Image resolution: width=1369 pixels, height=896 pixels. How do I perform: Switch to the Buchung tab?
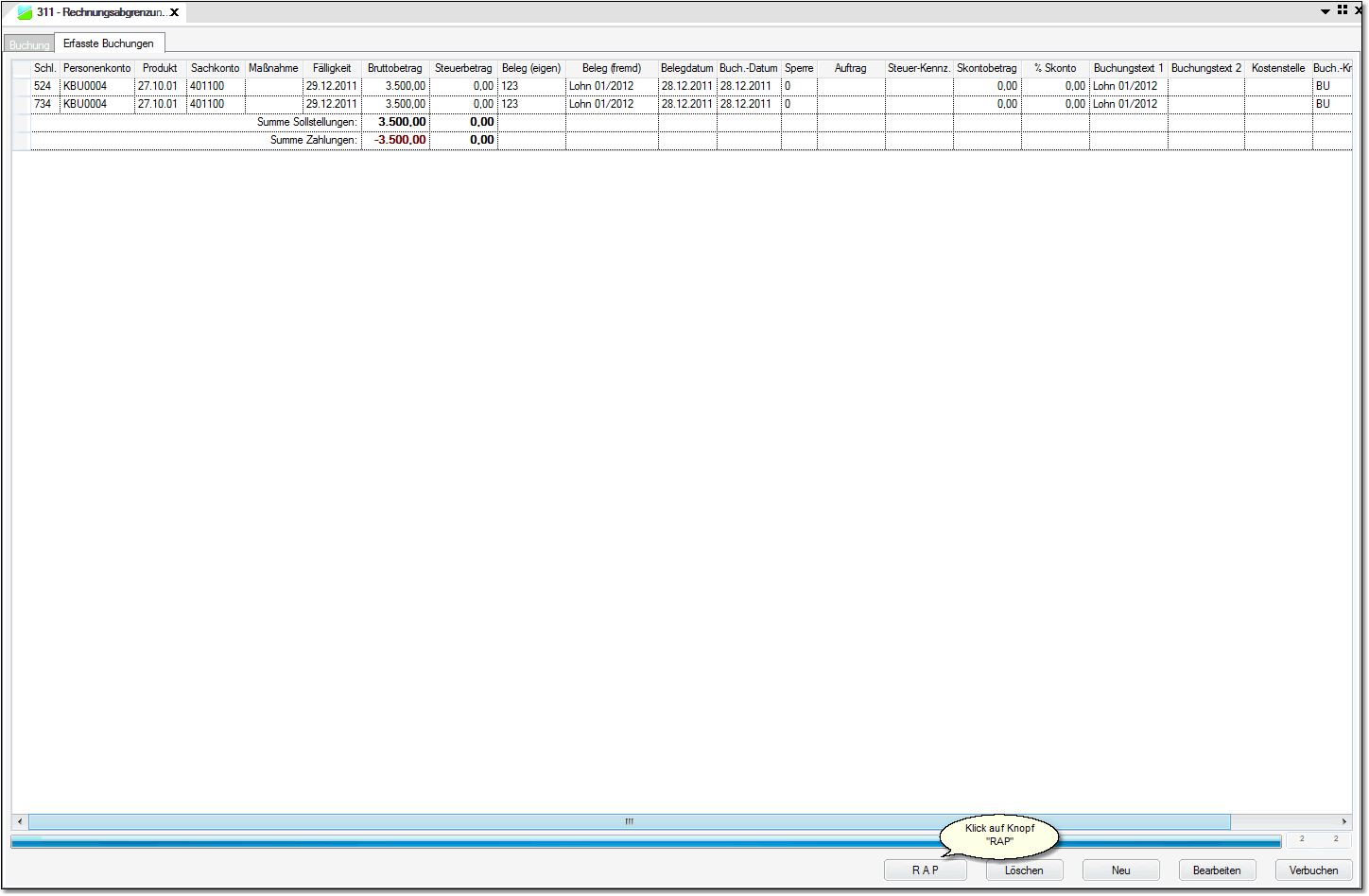click(x=28, y=44)
